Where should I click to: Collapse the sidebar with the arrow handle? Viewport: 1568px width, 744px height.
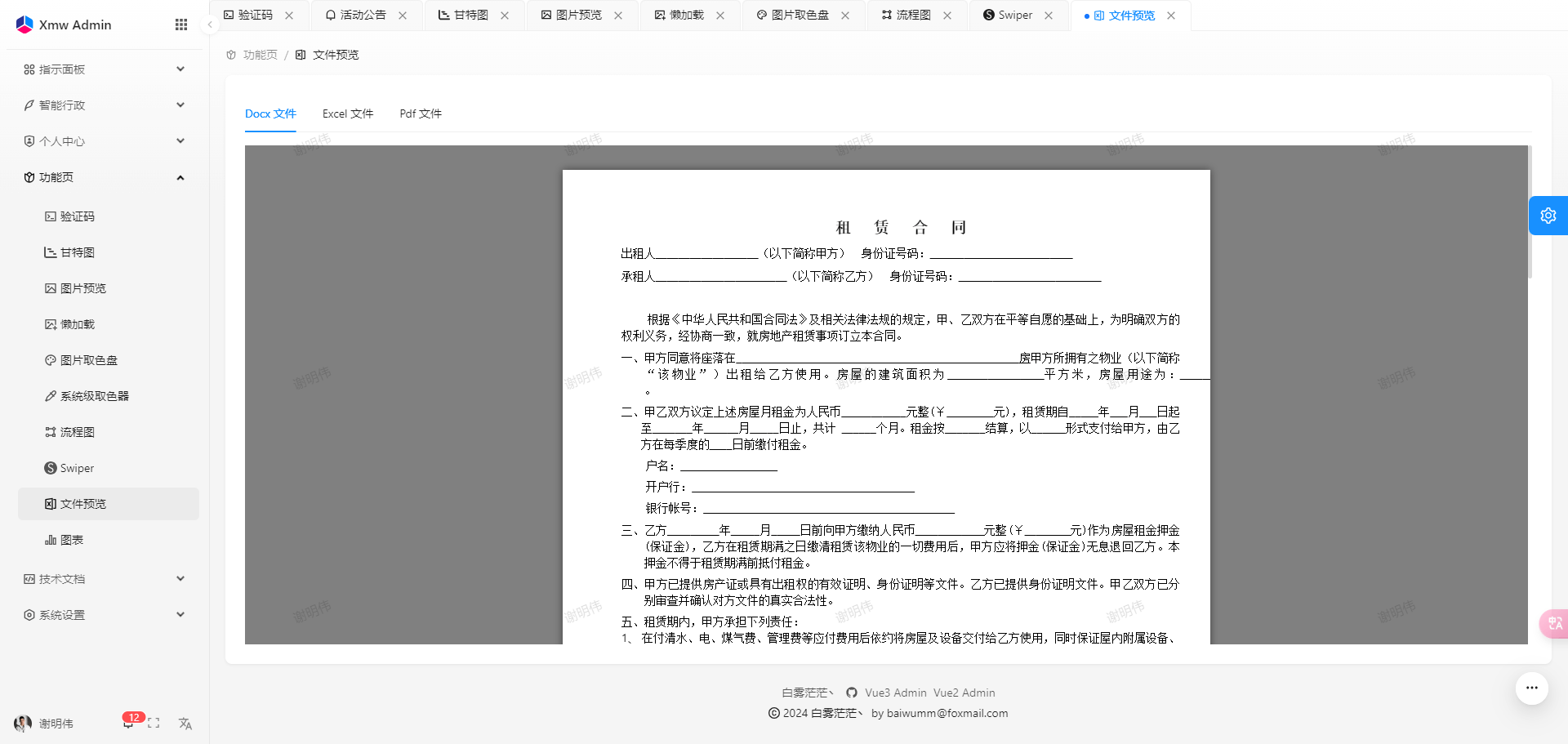tap(210, 25)
